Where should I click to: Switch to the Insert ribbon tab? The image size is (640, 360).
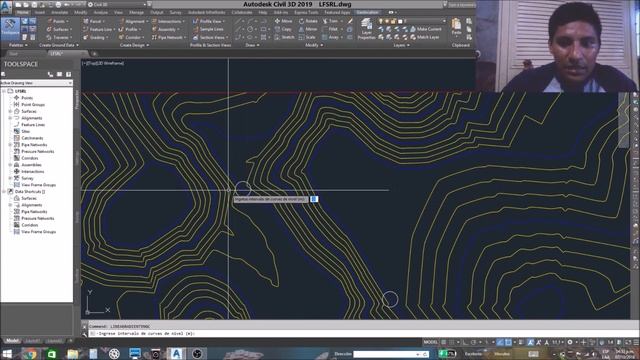point(40,13)
